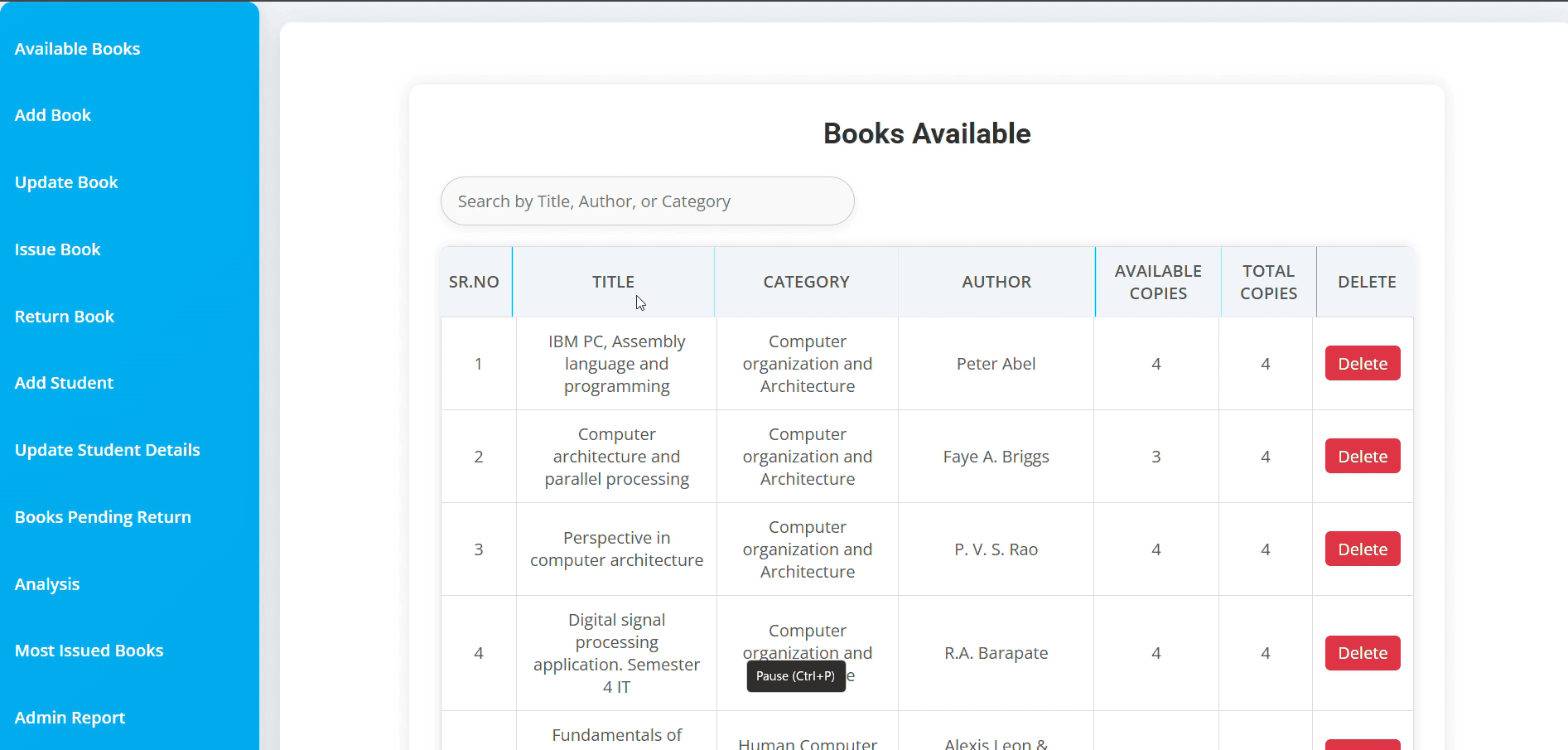The height and width of the screenshot is (750, 1568).
Task: Open Admin Report link
Action: 70,718
